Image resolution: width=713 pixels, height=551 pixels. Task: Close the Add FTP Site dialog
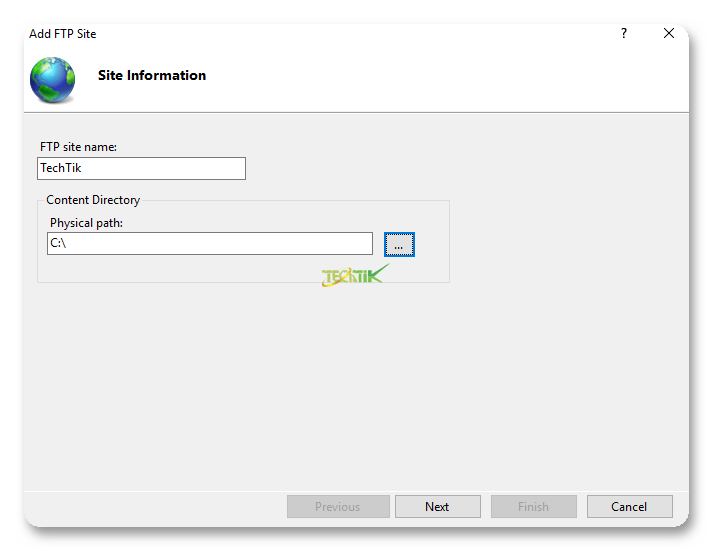(x=669, y=33)
